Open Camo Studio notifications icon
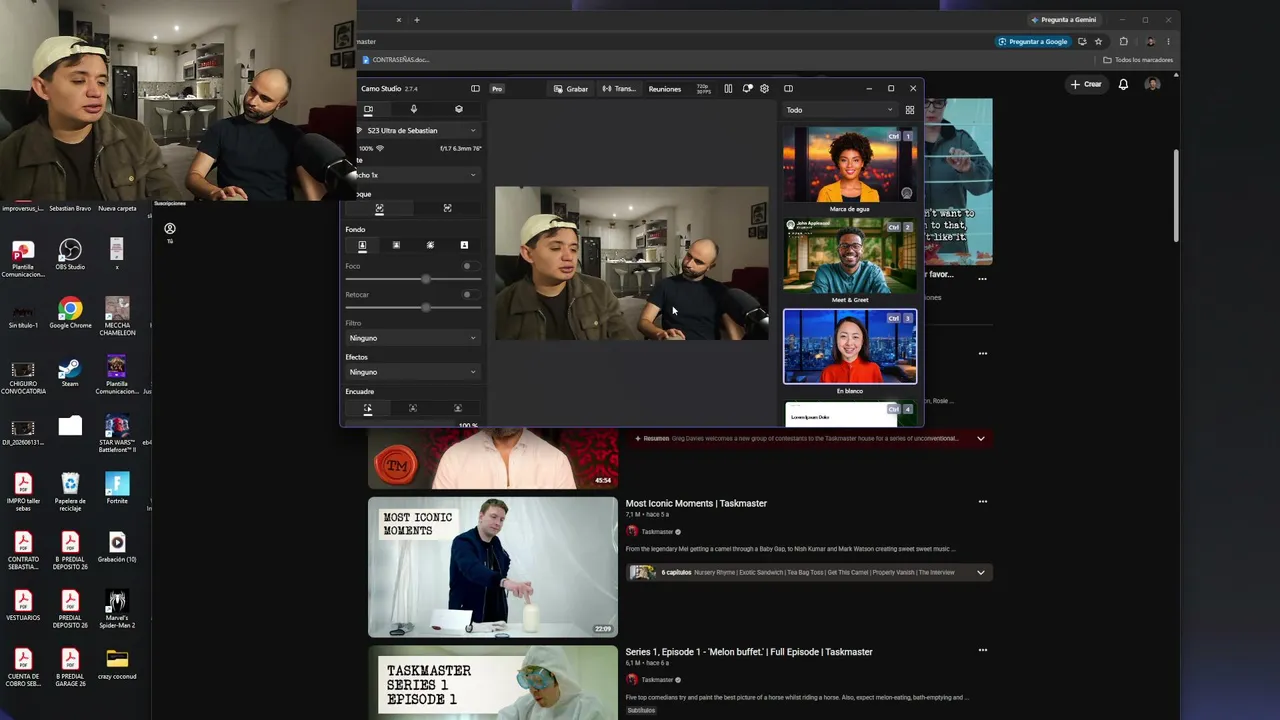This screenshot has width=1280, height=720. click(x=747, y=89)
